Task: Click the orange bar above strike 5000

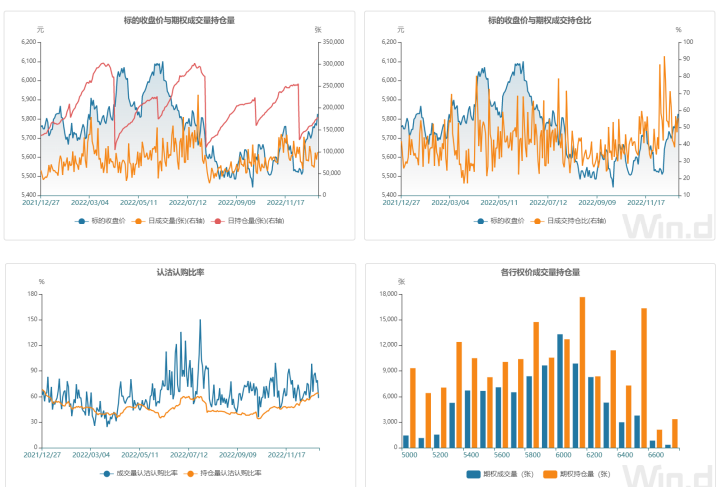Action: click(x=413, y=408)
